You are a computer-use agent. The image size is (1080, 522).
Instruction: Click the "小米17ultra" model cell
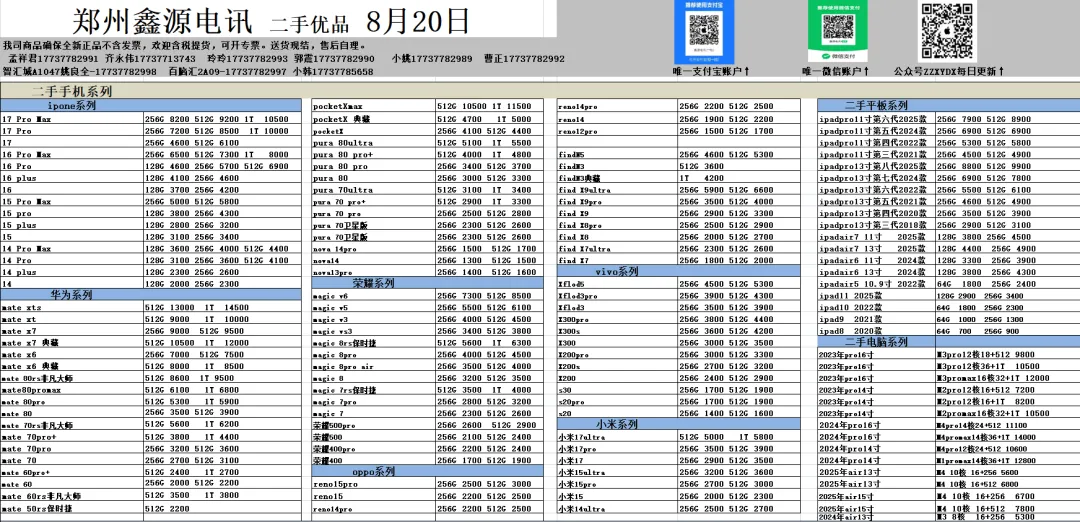tap(617, 437)
